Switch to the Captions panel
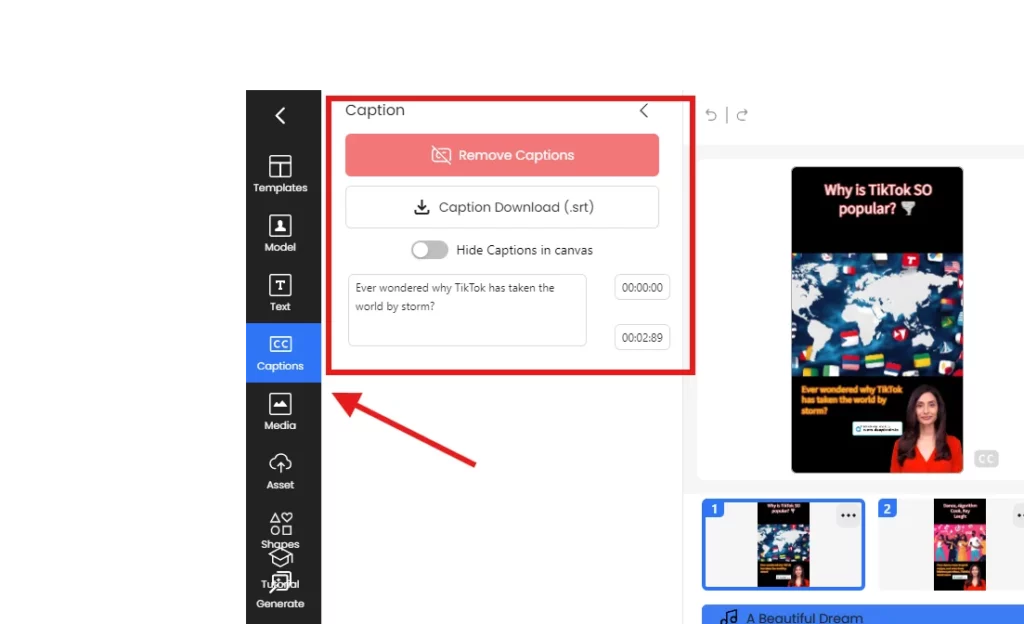Screen dimensions: 1024x624 283,352
